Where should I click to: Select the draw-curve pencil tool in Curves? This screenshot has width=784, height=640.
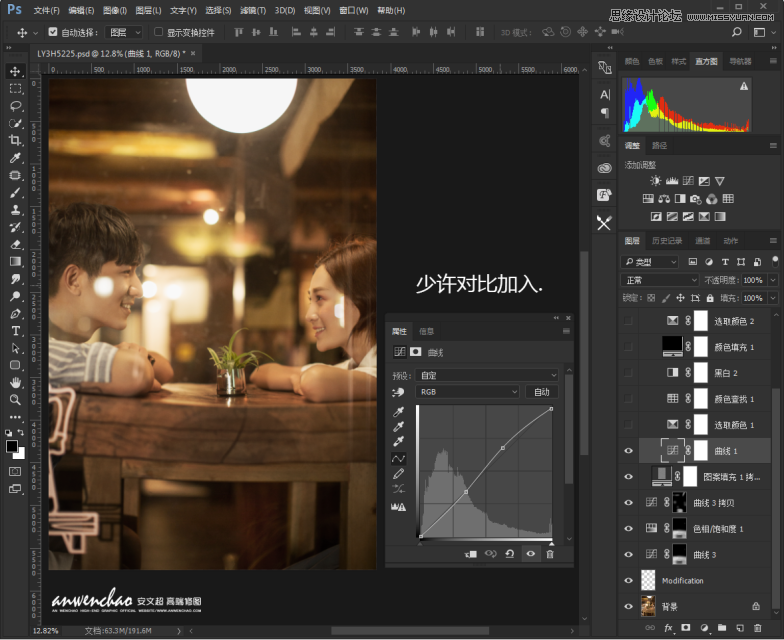coord(398,474)
